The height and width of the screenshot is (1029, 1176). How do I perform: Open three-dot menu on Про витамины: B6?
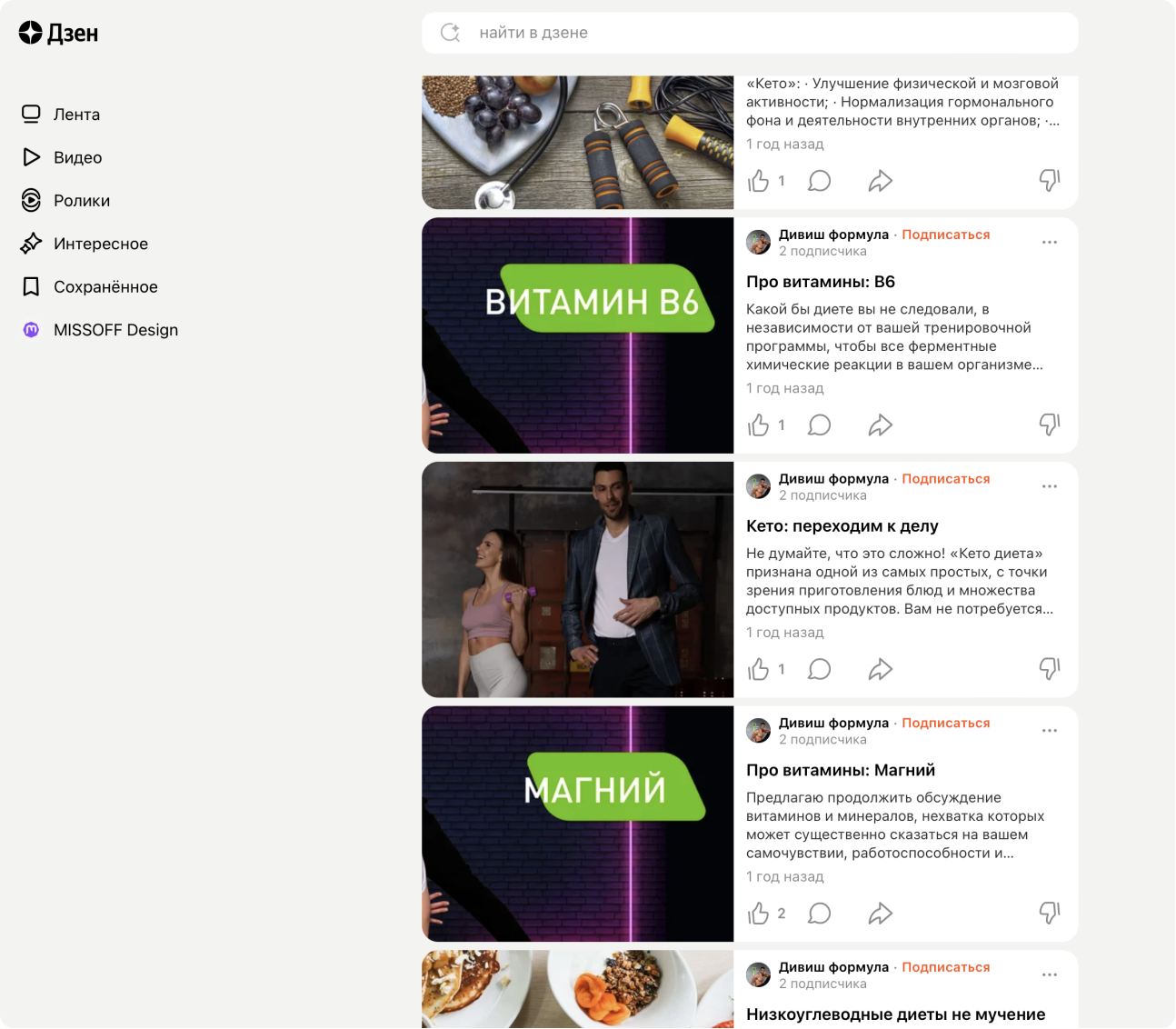[x=1050, y=243]
